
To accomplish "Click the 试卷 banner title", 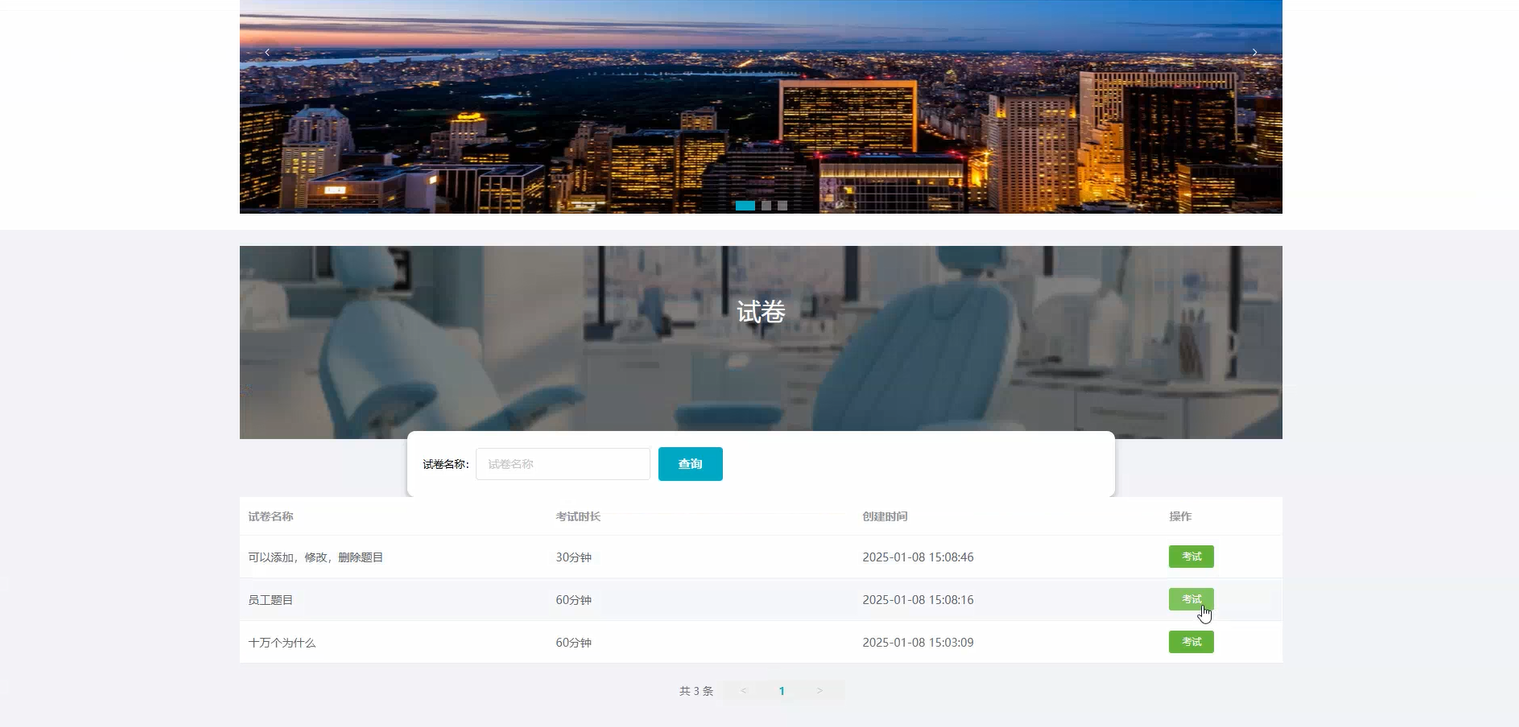I will (761, 312).
